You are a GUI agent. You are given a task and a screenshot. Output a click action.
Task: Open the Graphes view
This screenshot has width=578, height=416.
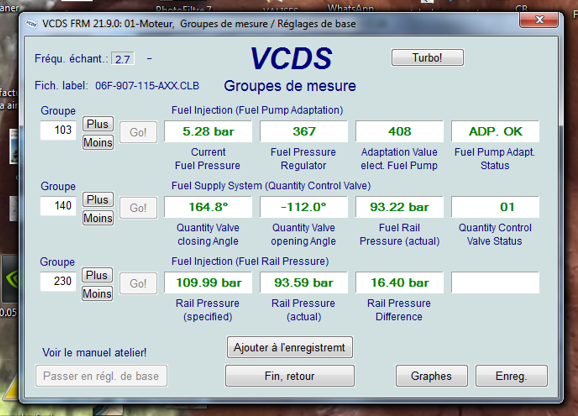pos(432,376)
